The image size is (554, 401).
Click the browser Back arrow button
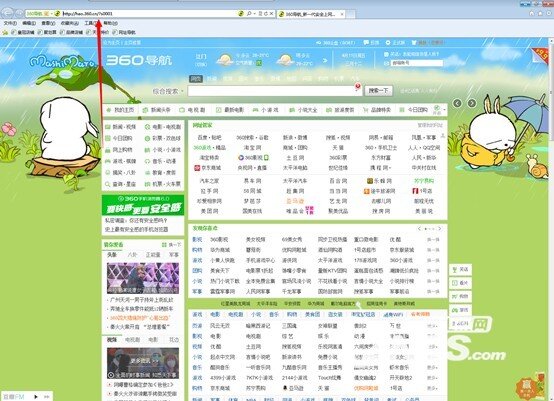[x=7, y=13]
